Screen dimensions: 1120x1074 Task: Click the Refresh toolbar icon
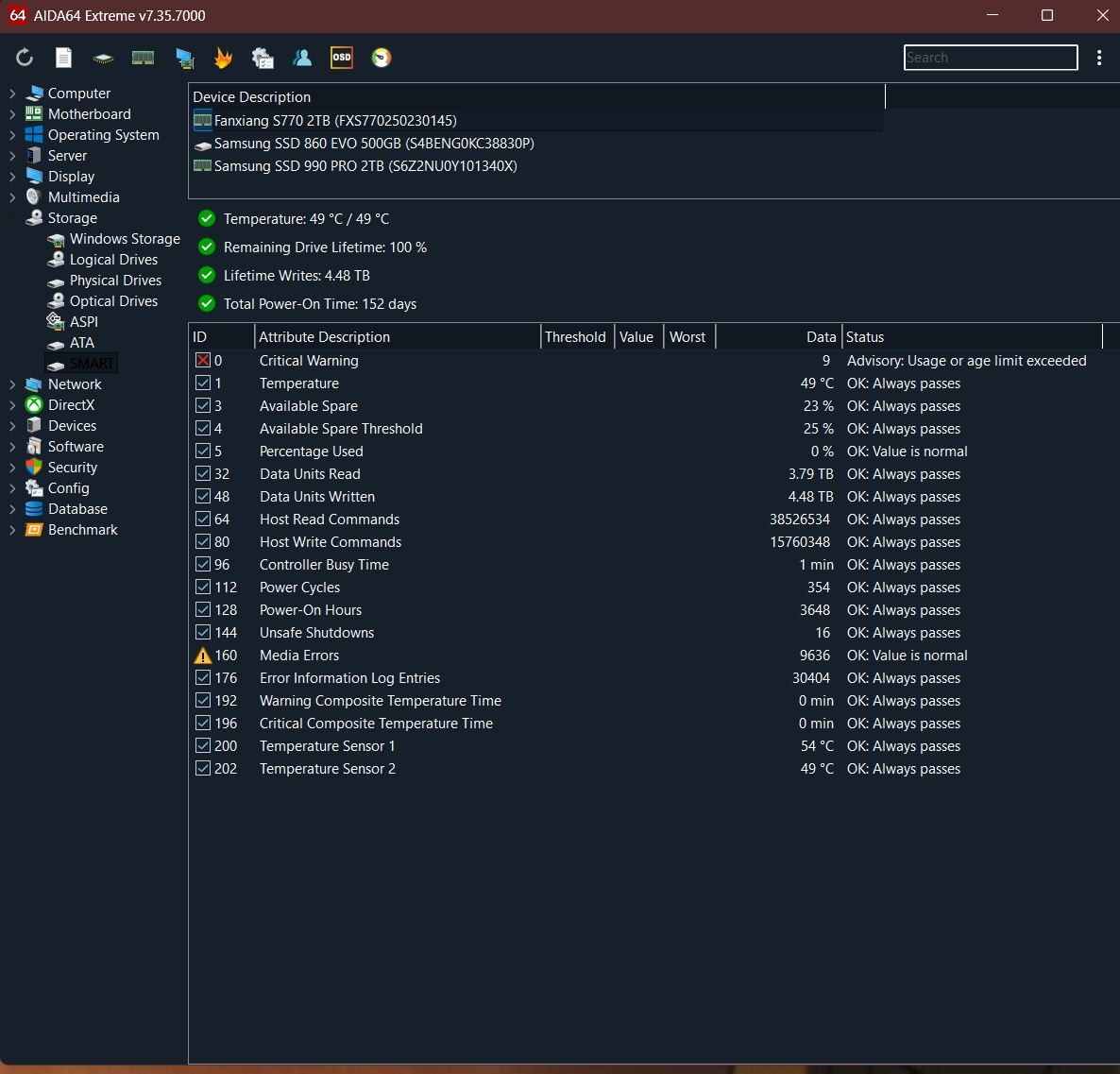pyautogui.click(x=25, y=58)
